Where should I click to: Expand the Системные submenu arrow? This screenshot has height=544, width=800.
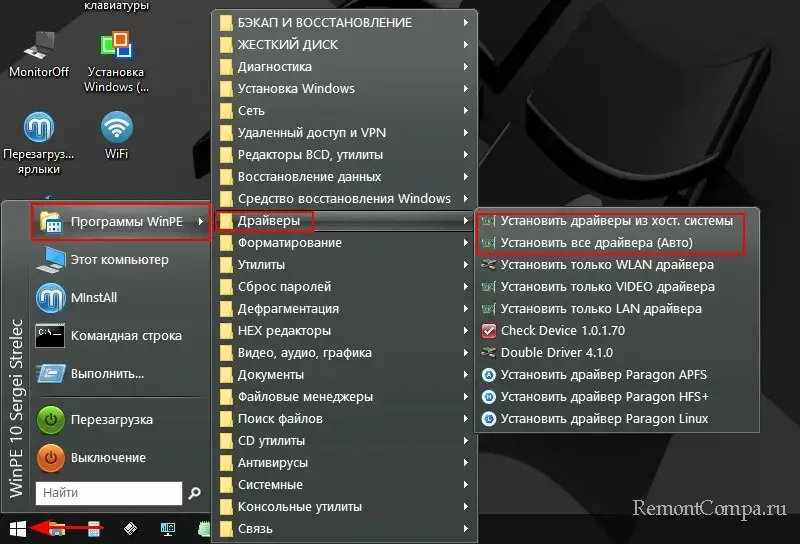(466, 484)
